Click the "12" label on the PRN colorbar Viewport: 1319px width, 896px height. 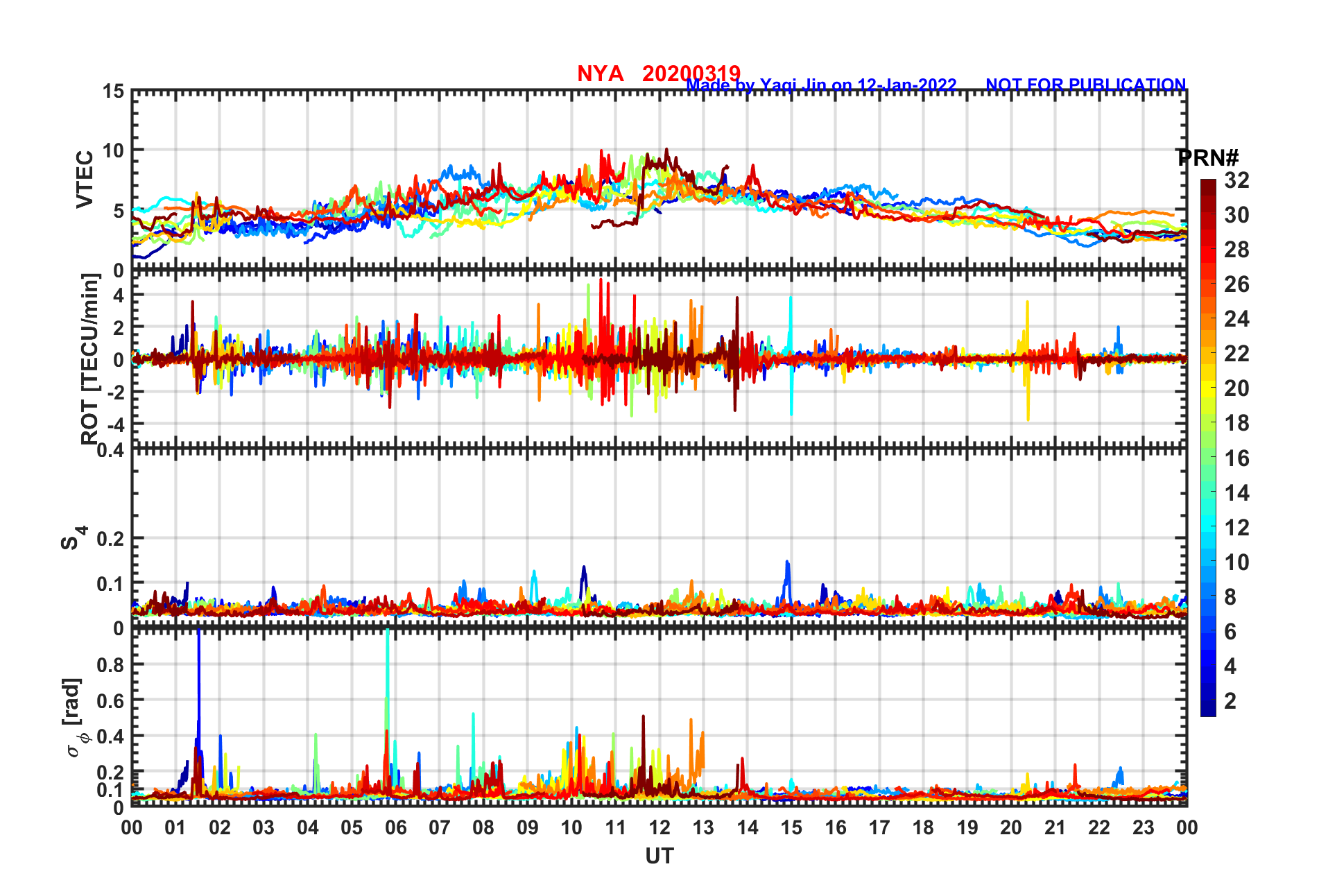click(x=1236, y=528)
